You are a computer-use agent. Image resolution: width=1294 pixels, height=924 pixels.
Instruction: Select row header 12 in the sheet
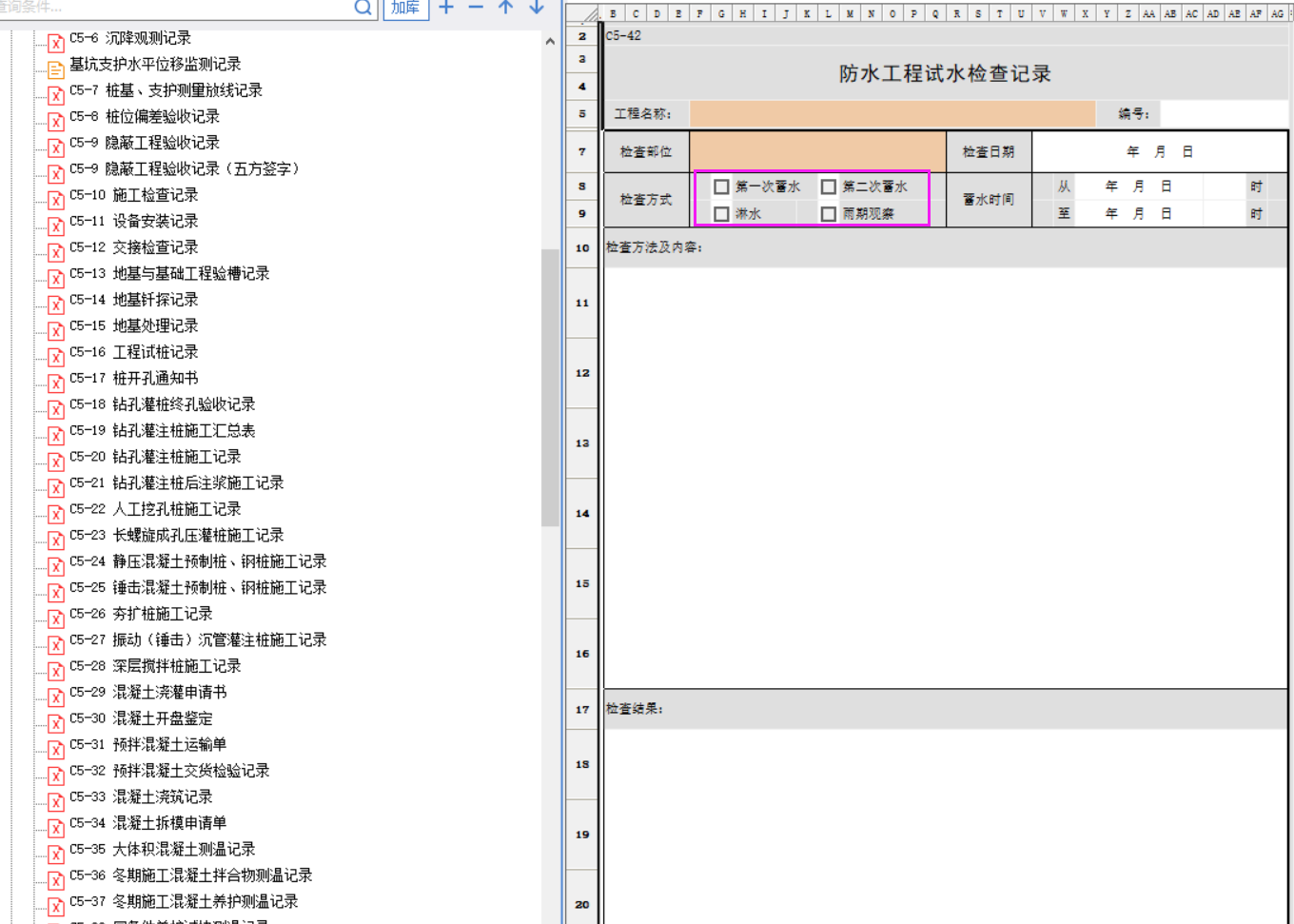pos(582,373)
